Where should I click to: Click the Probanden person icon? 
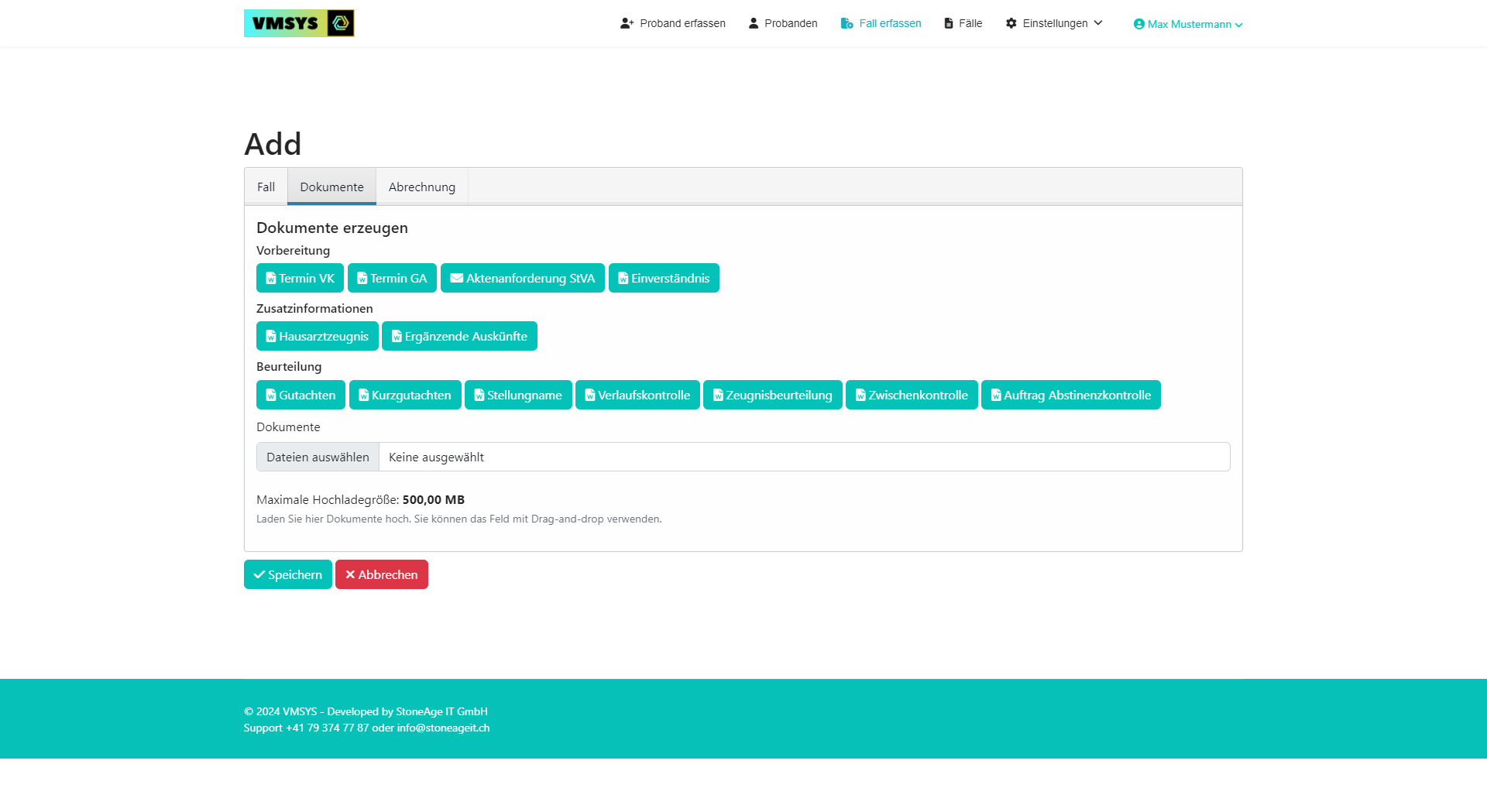coord(753,23)
